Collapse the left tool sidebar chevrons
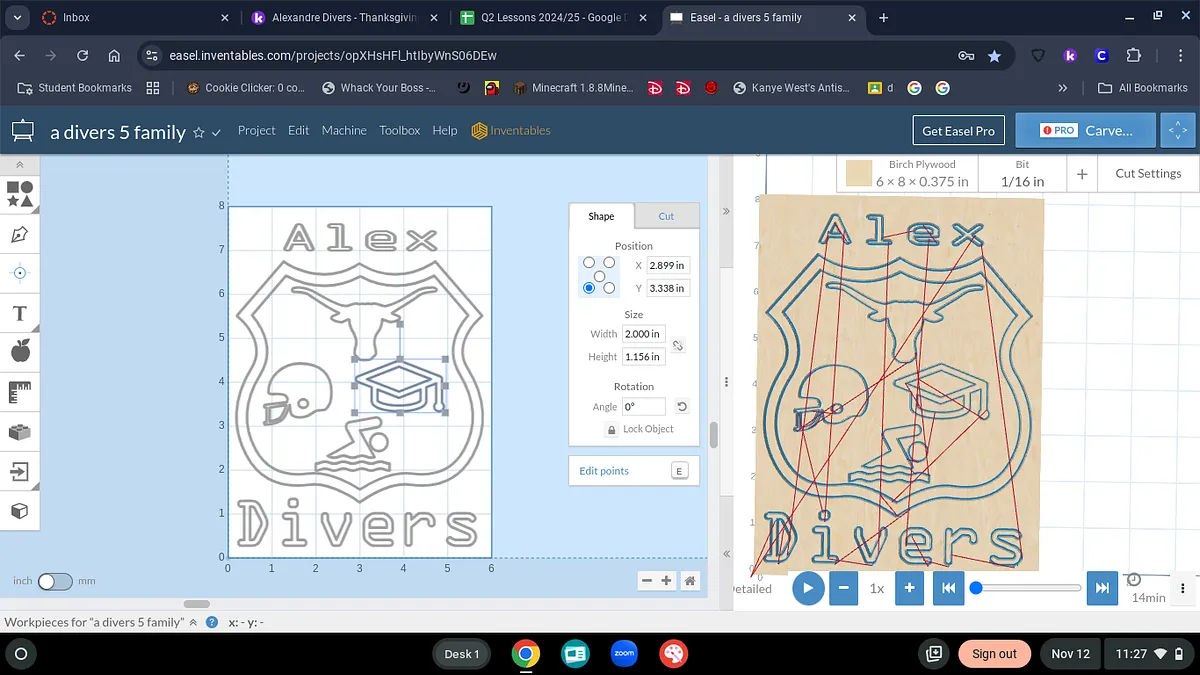1200x675 pixels. coord(19,164)
